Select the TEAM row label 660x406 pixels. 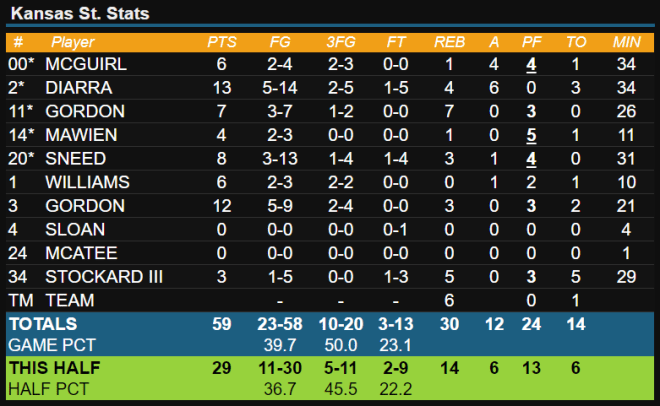[x=70, y=300]
